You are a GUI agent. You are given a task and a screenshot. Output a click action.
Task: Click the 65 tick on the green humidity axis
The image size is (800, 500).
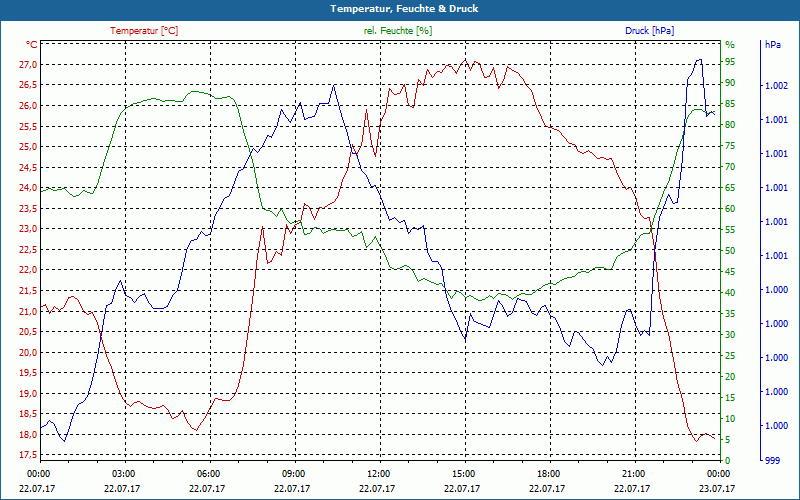pyautogui.click(x=730, y=188)
